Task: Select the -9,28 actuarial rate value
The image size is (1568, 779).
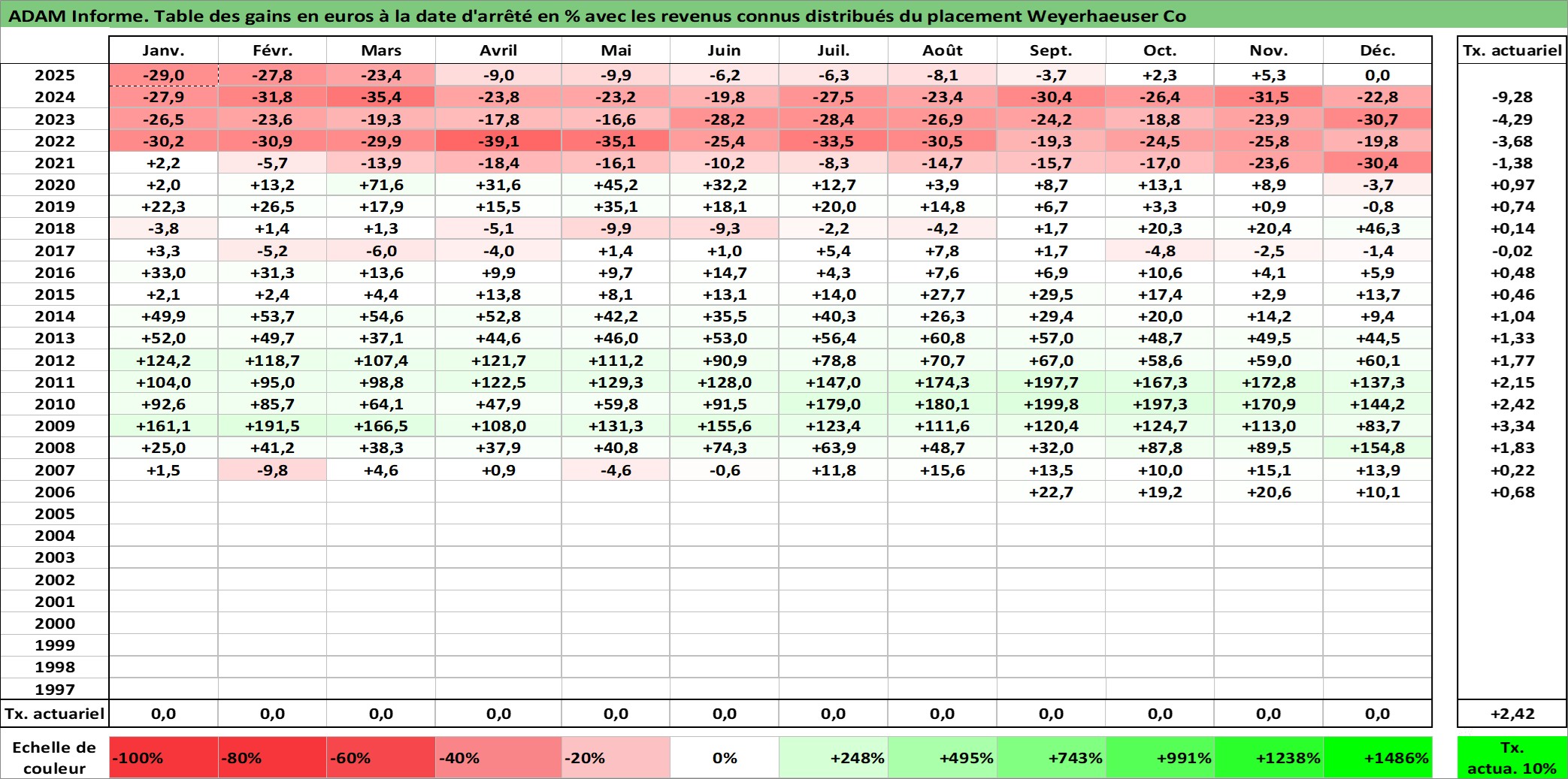Action: [x=1512, y=97]
